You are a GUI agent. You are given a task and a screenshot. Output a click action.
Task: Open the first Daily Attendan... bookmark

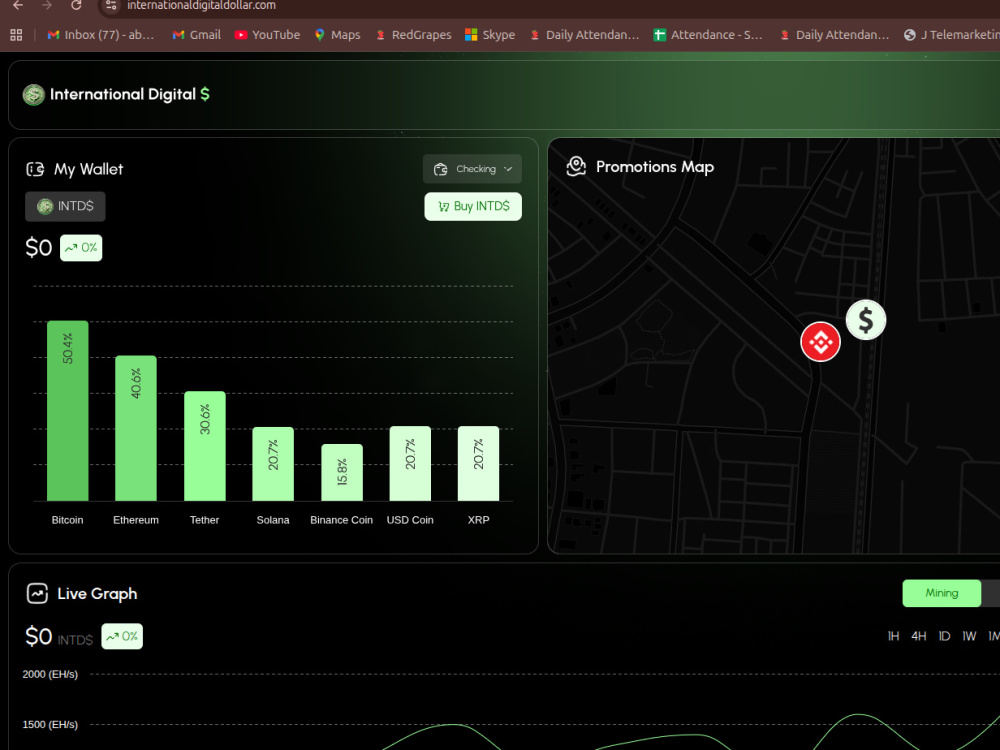pyautogui.click(x=584, y=35)
